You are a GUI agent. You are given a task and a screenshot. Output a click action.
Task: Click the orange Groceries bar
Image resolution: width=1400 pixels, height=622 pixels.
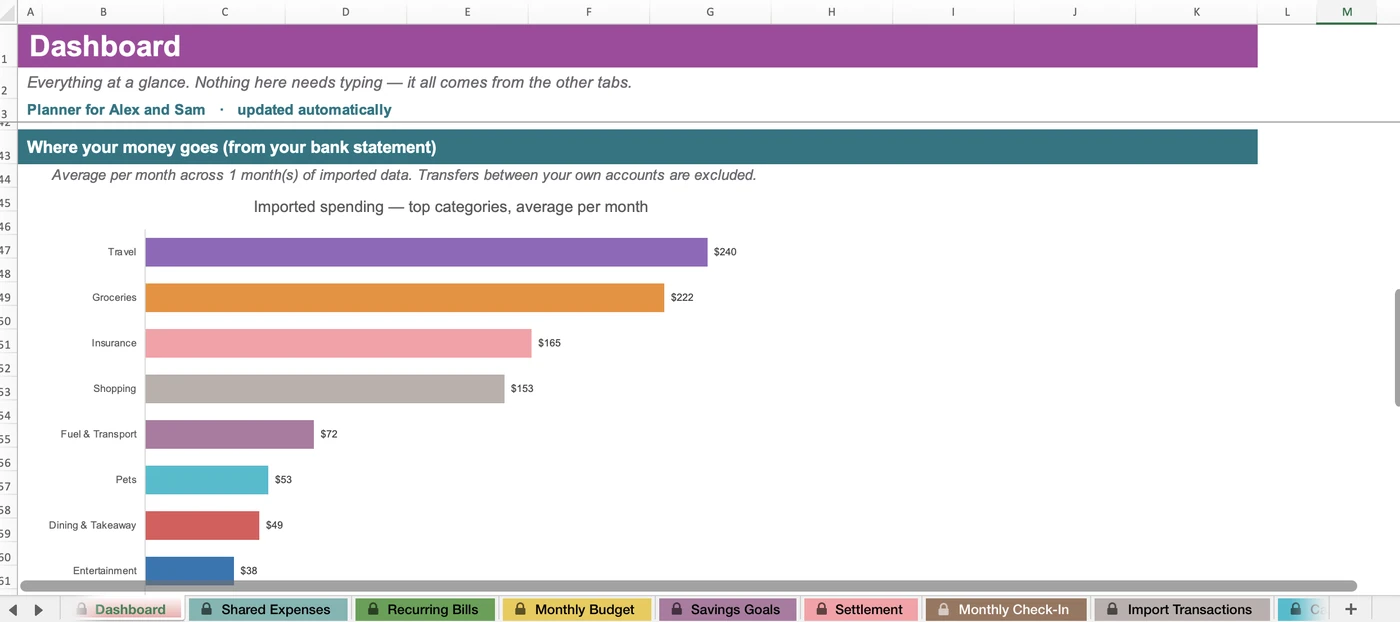pos(405,297)
